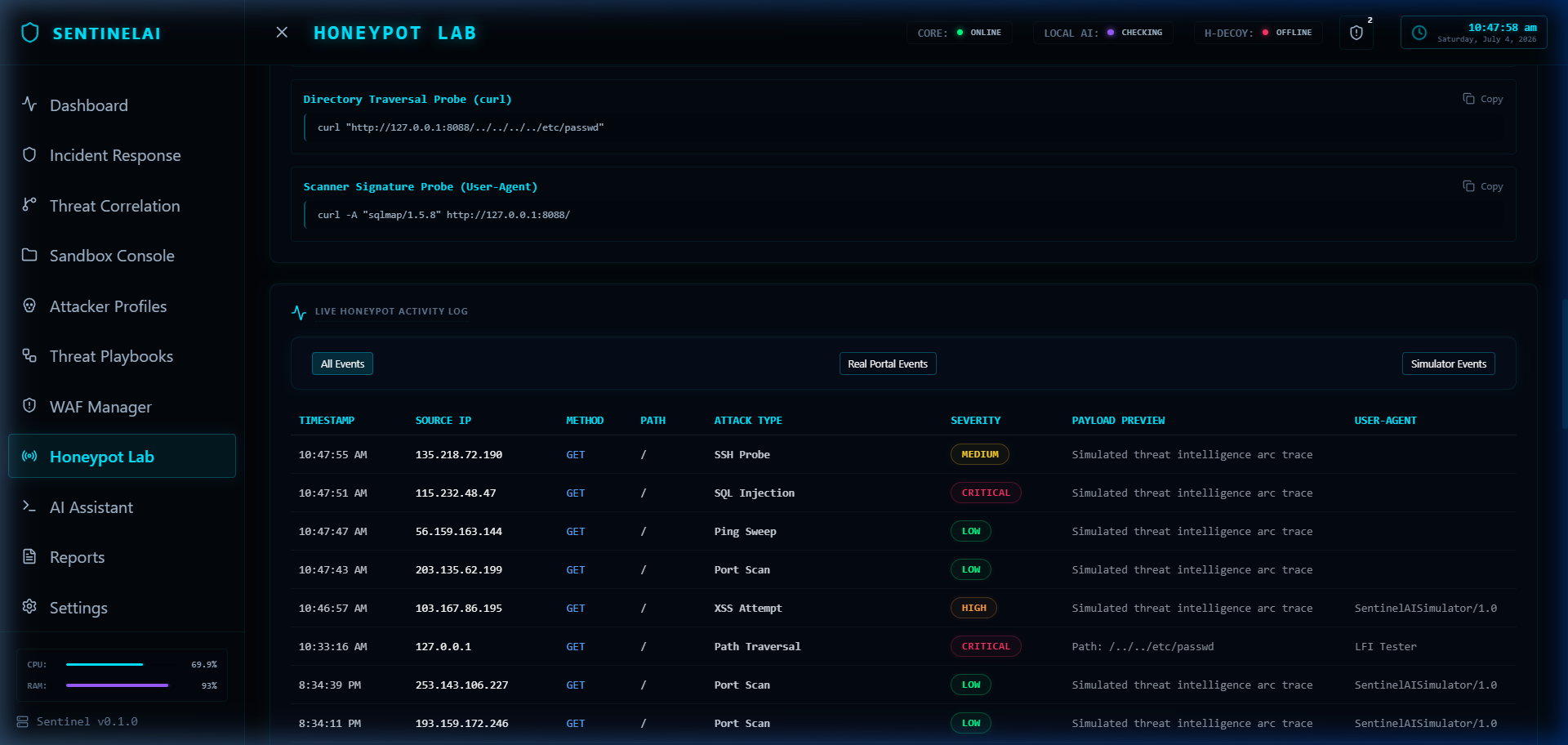Select source IP 253.143.106.227

(x=461, y=685)
